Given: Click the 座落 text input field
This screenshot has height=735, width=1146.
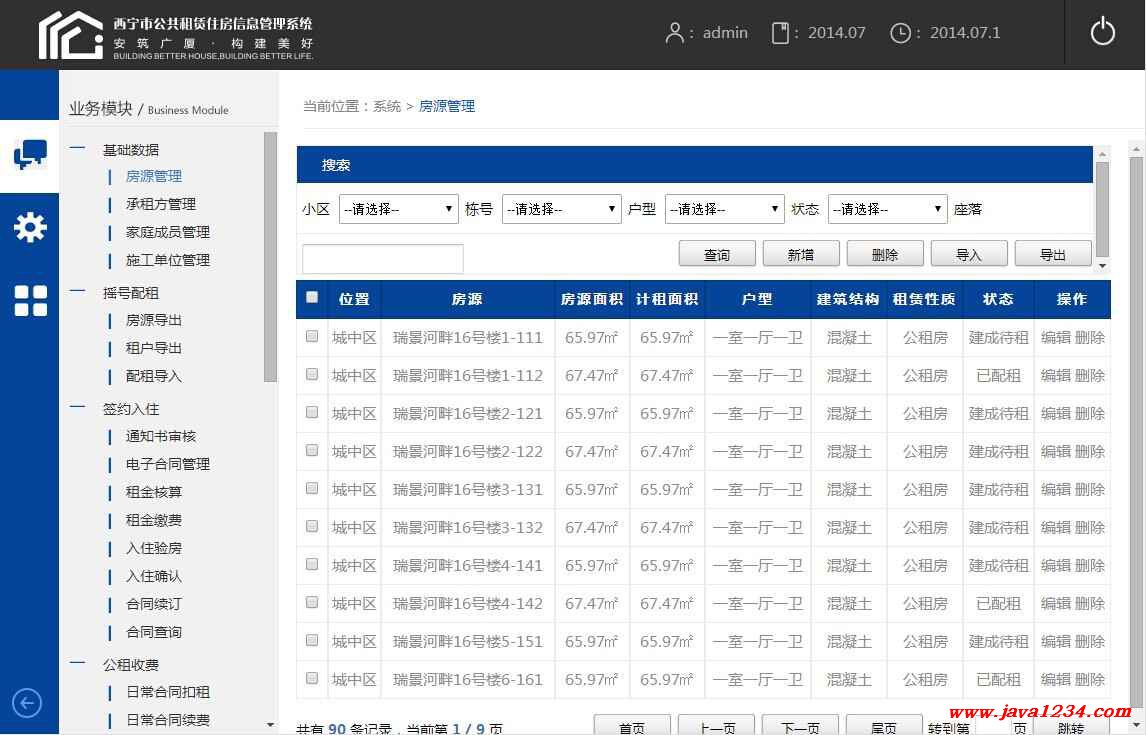Looking at the screenshot, I should [382, 259].
